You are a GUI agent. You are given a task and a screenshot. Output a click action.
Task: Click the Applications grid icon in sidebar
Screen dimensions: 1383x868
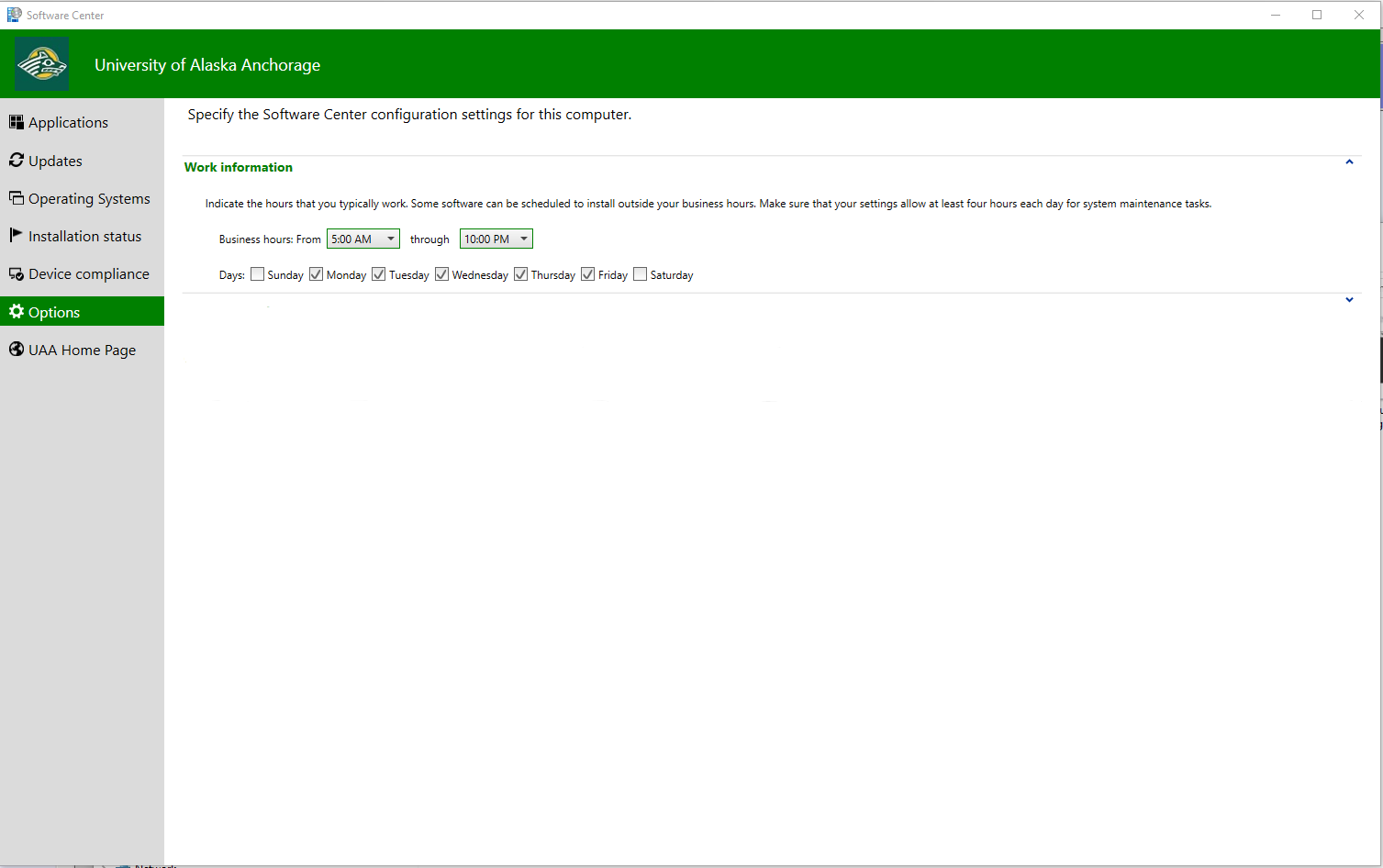[17, 122]
